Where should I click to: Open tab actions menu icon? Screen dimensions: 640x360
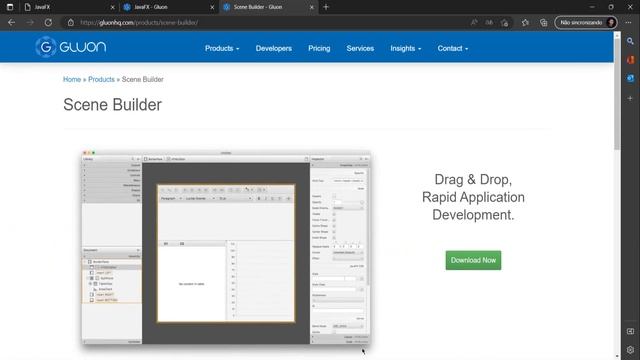pyautogui.click(x=10, y=7)
